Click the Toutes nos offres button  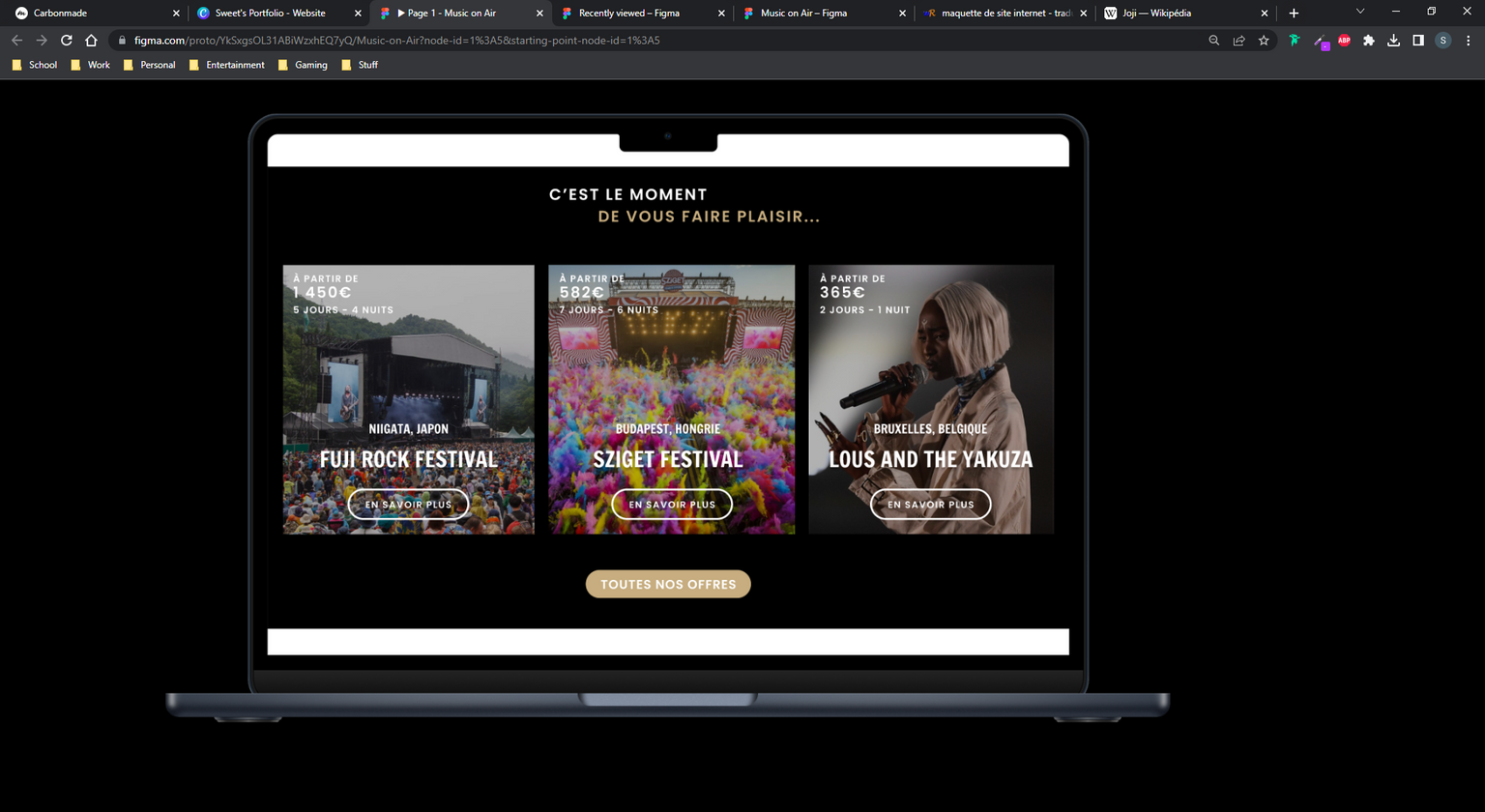(x=668, y=584)
